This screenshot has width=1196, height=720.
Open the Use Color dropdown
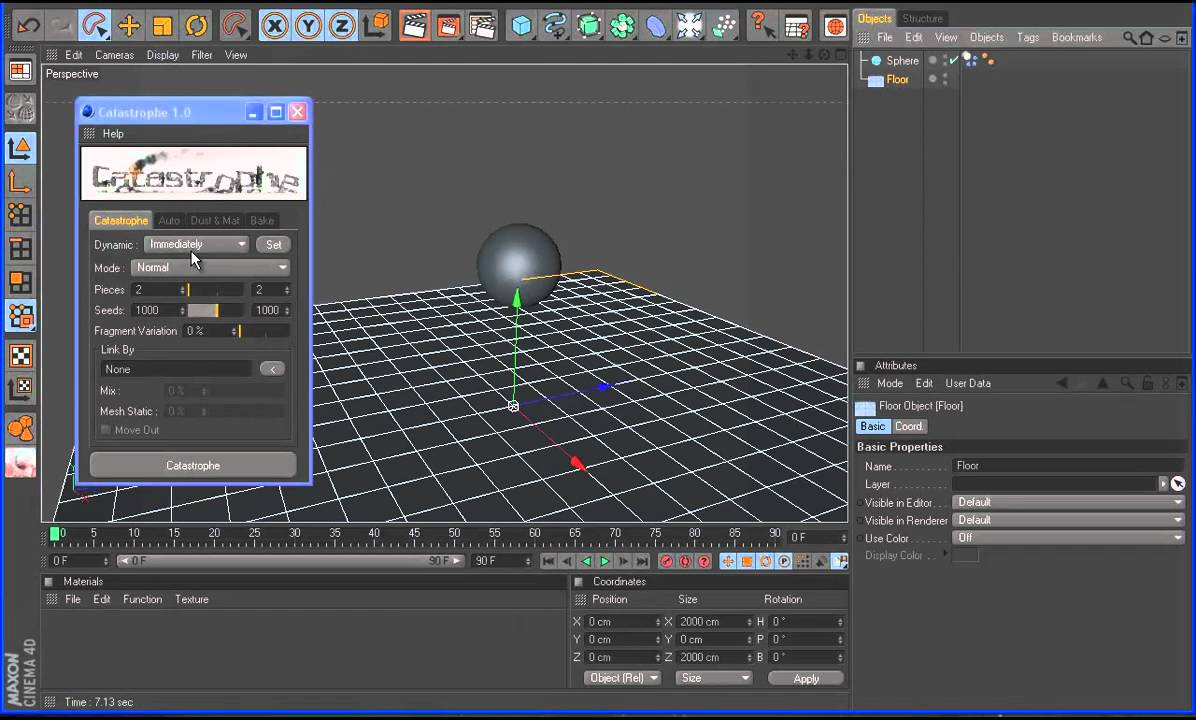pyautogui.click(x=1068, y=538)
